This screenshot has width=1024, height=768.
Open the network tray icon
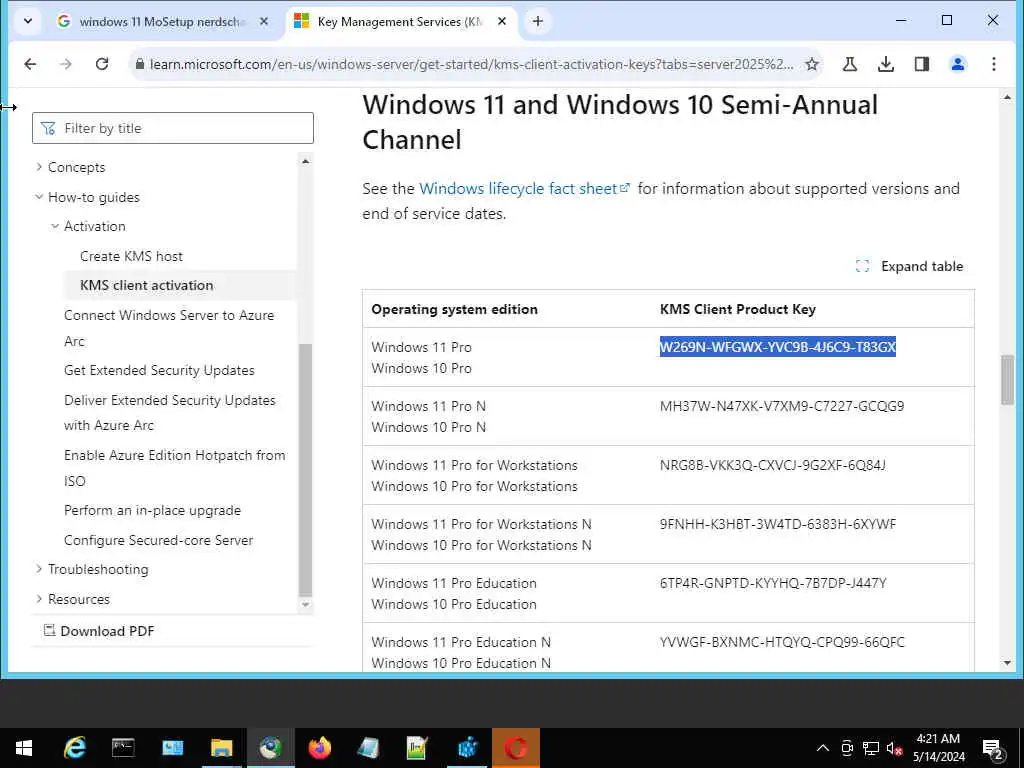pos(871,748)
